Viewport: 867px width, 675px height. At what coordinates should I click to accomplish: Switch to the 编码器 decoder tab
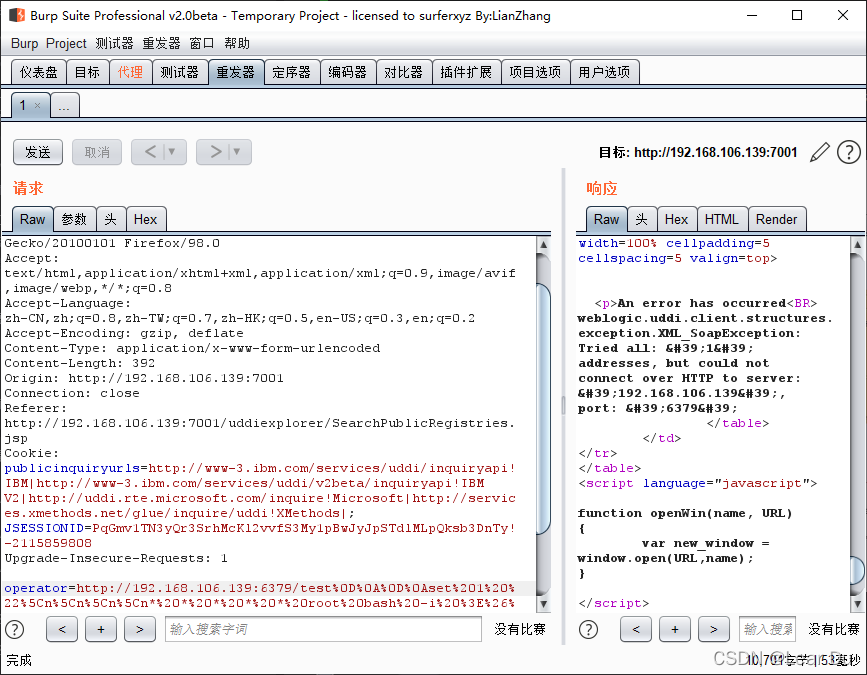[348, 72]
